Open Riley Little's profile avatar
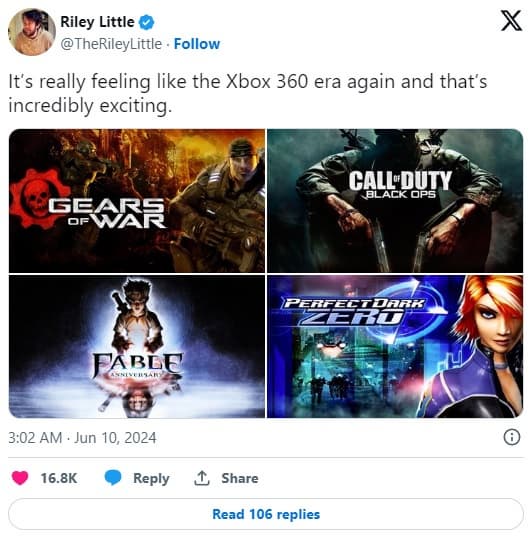 coord(32,32)
